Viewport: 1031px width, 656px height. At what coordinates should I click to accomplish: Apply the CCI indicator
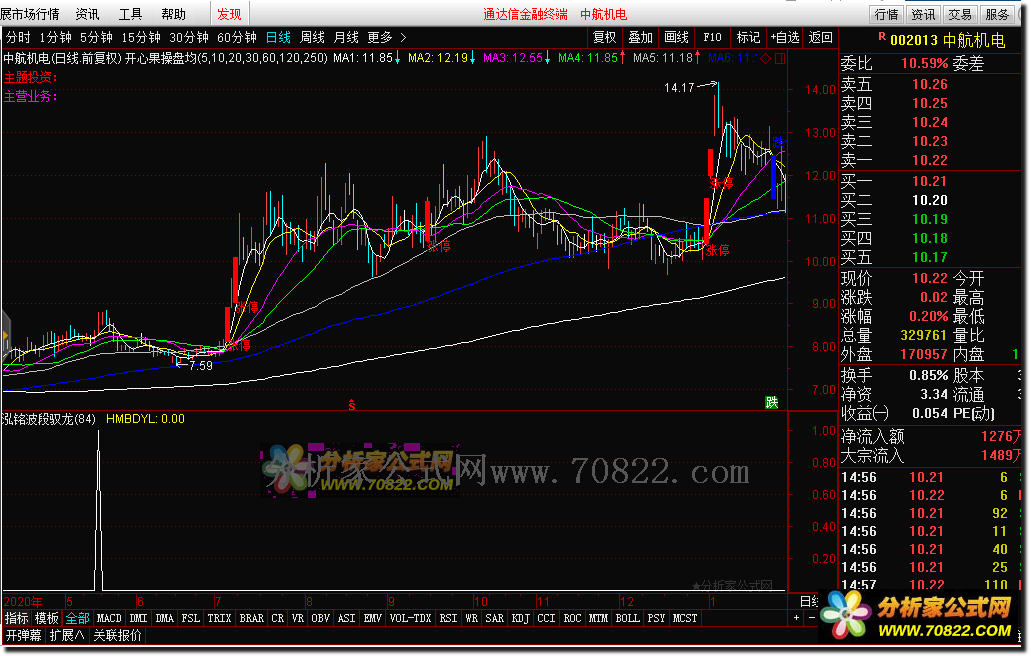tap(546, 618)
